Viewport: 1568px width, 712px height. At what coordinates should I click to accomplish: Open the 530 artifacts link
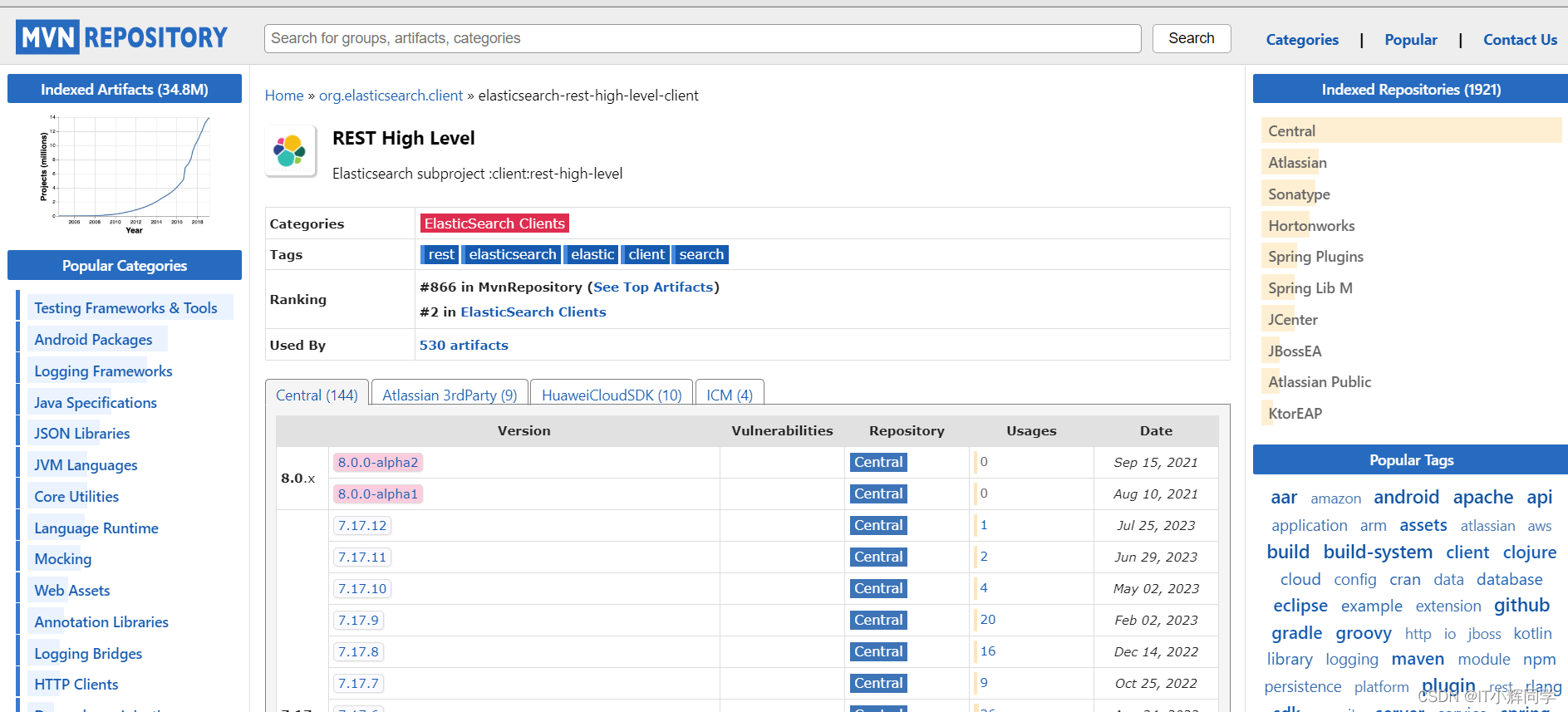(464, 345)
